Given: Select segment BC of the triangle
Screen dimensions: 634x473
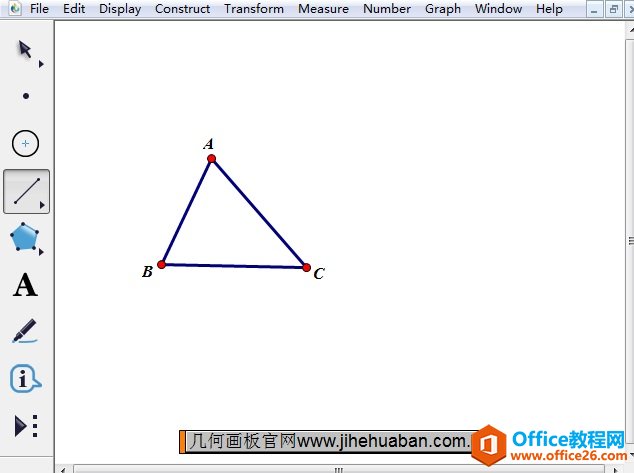Looking at the screenshot, I should (x=234, y=266).
